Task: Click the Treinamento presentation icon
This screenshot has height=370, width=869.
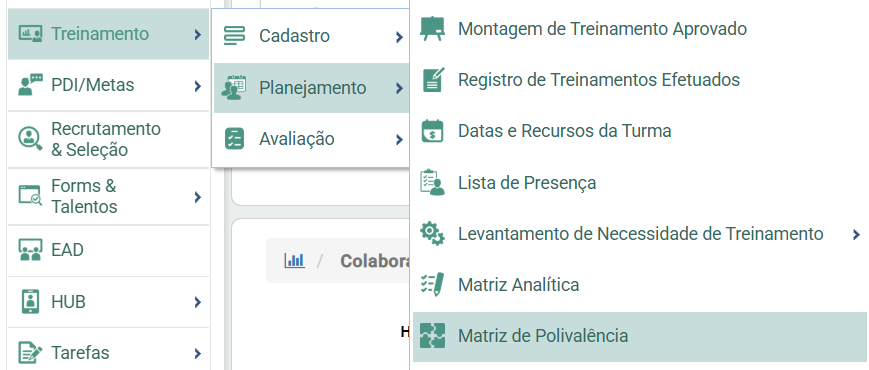Action: pyautogui.click(x=30, y=34)
